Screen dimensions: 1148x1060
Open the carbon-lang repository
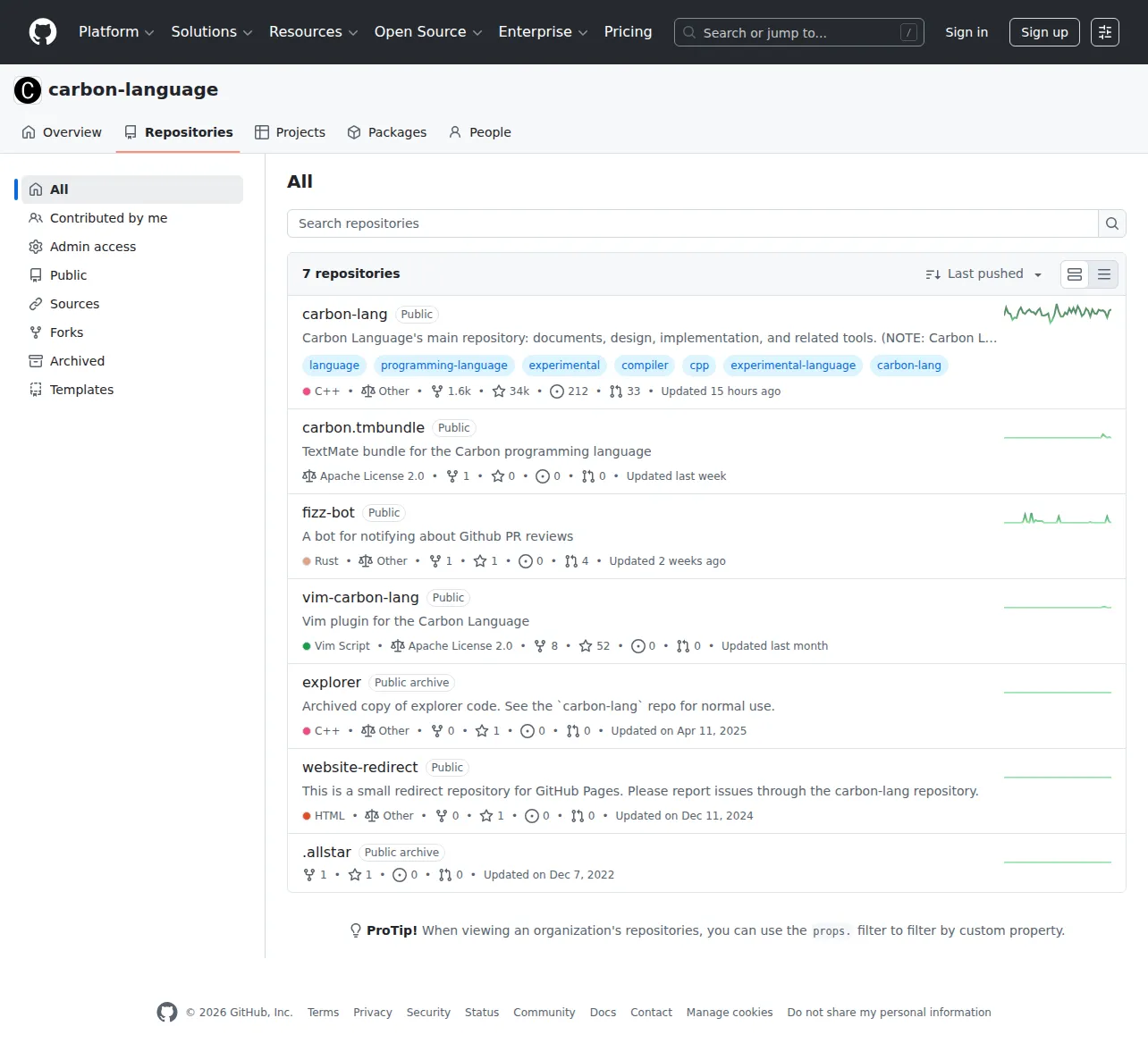(344, 315)
